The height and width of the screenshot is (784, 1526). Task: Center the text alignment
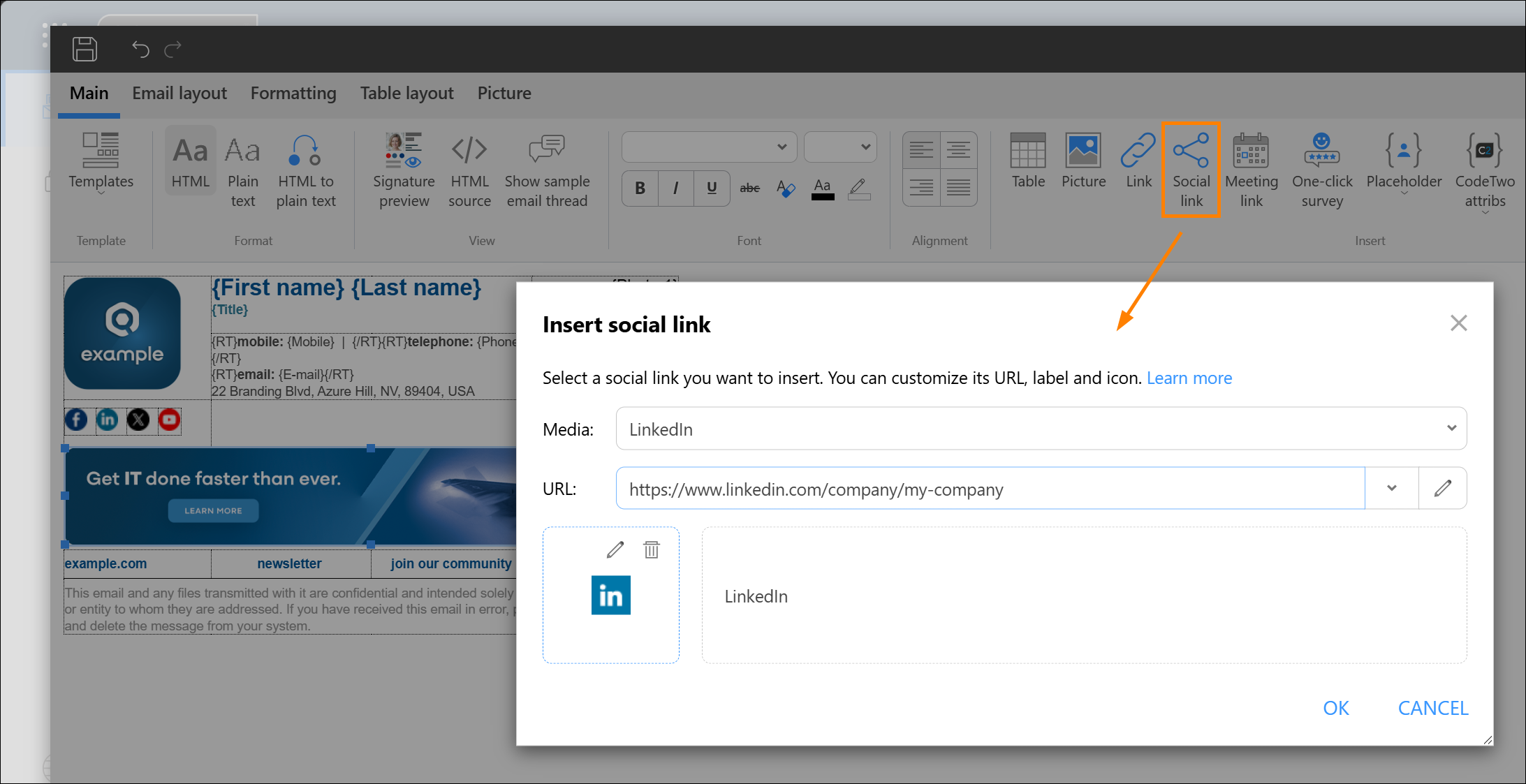(958, 149)
